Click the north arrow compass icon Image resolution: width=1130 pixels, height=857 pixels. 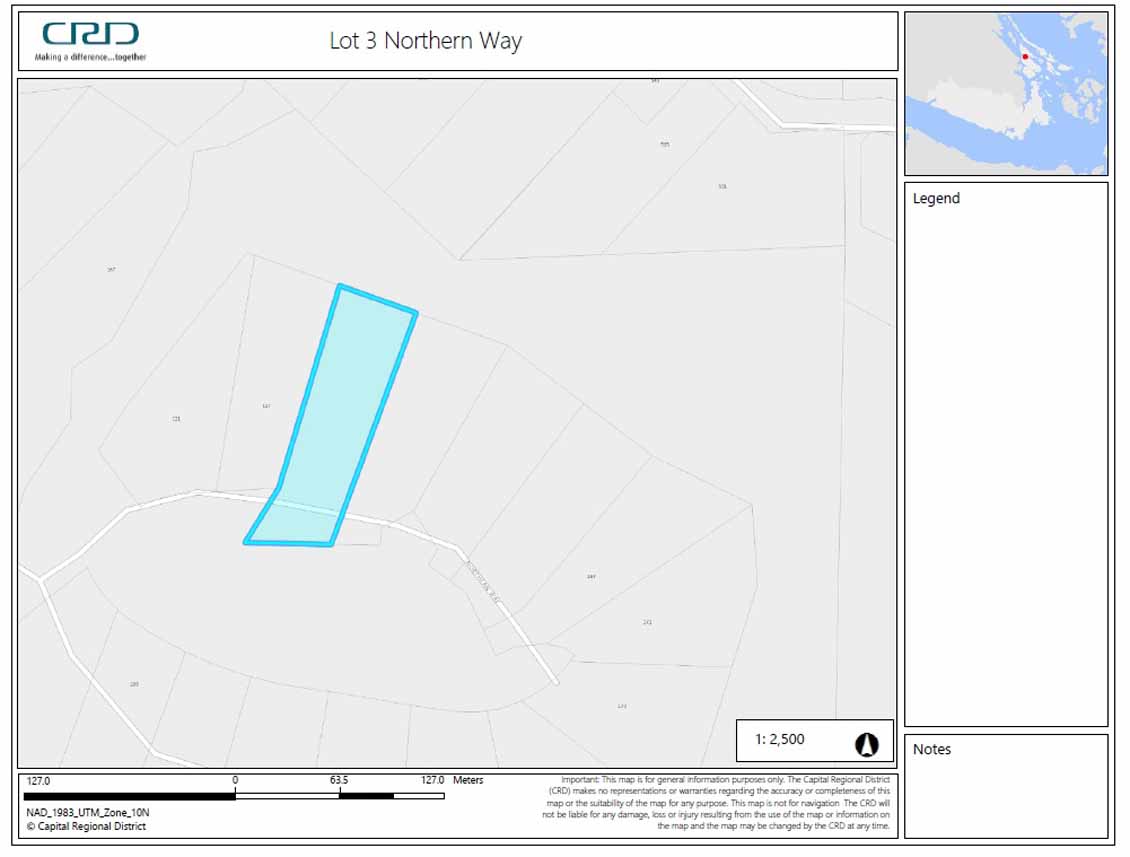[x=866, y=744]
